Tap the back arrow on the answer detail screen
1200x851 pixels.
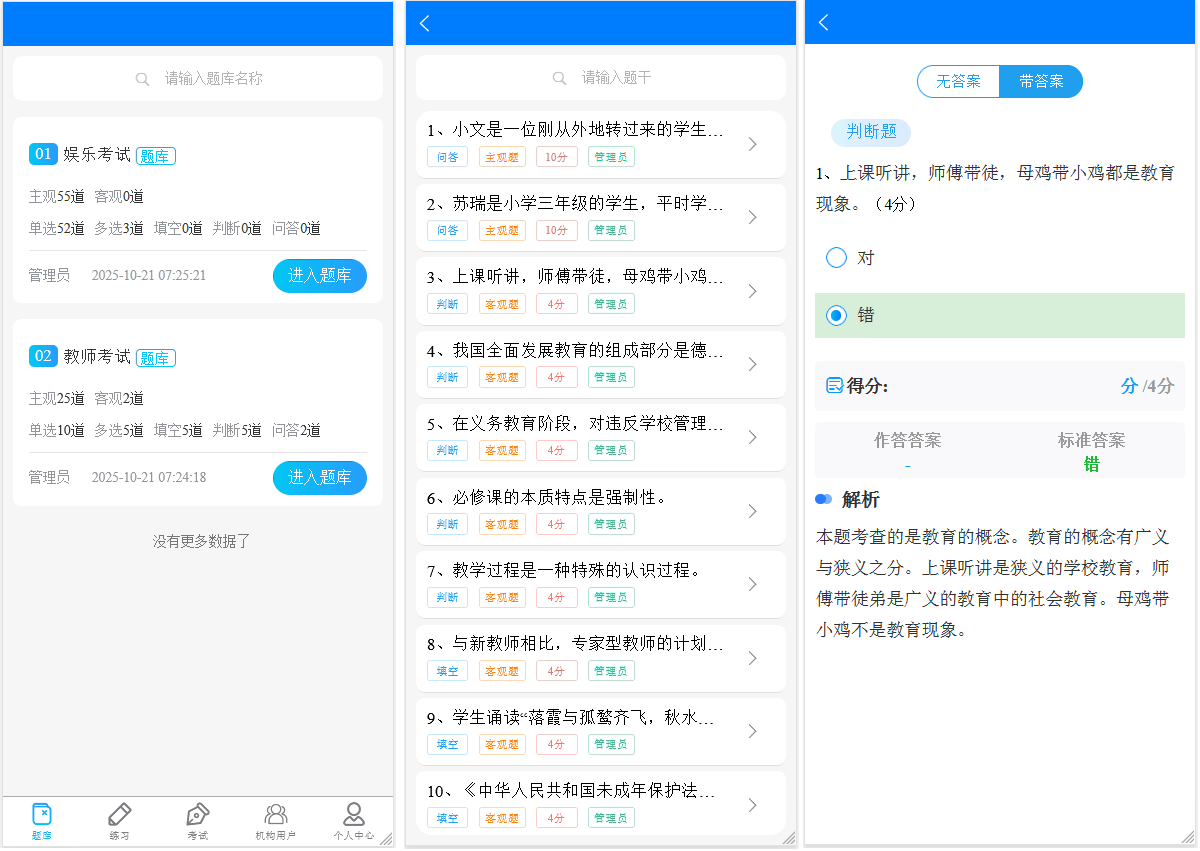tap(822, 22)
